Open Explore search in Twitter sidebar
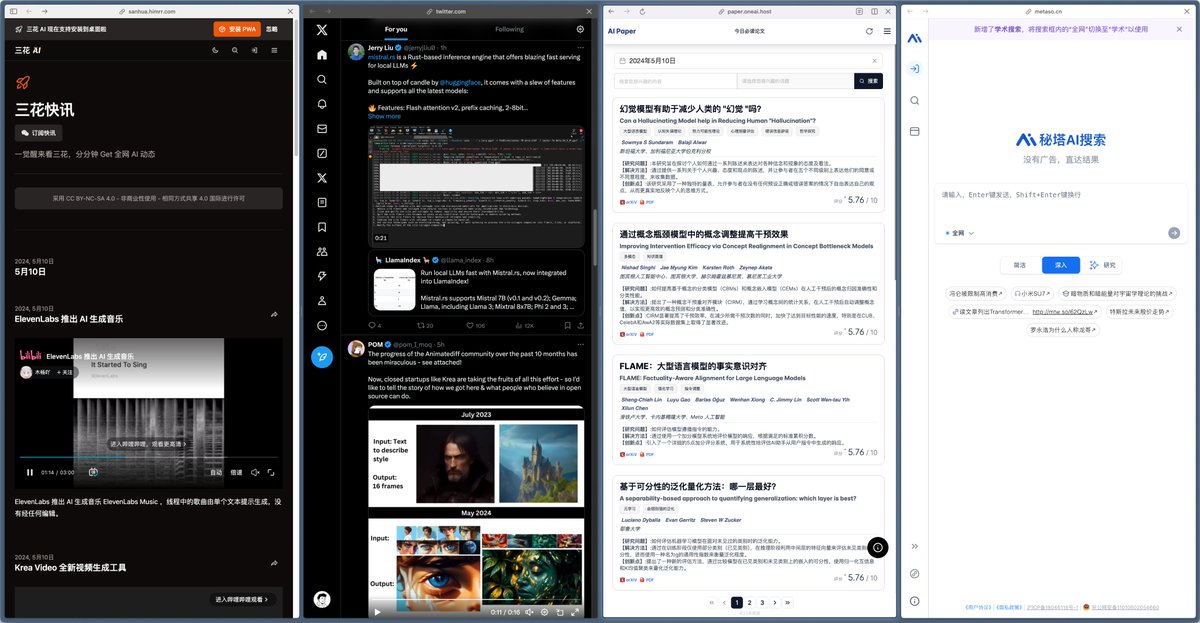The image size is (1200, 623). (x=322, y=79)
